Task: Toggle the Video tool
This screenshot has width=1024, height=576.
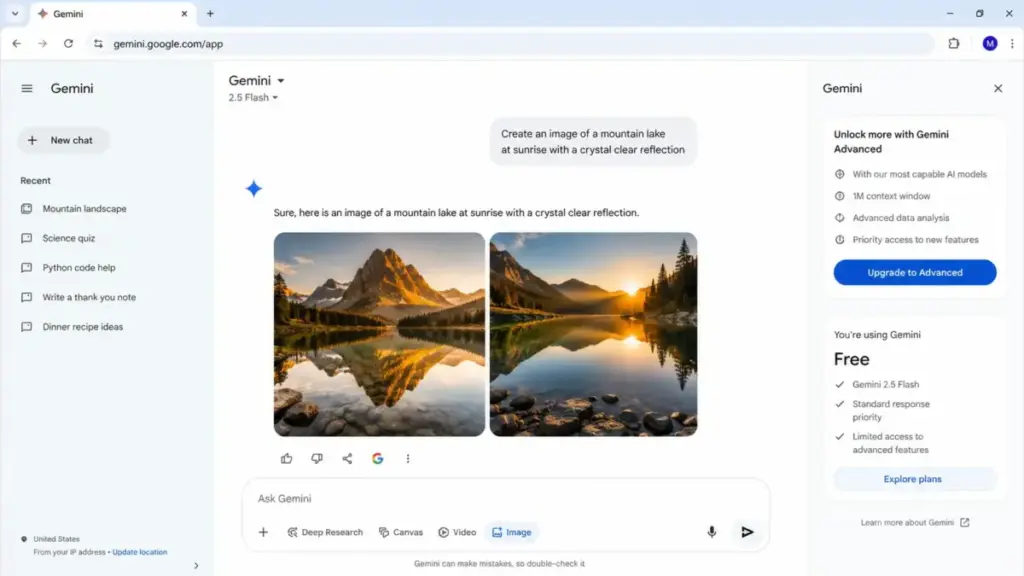Action: (x=456, y=532)
